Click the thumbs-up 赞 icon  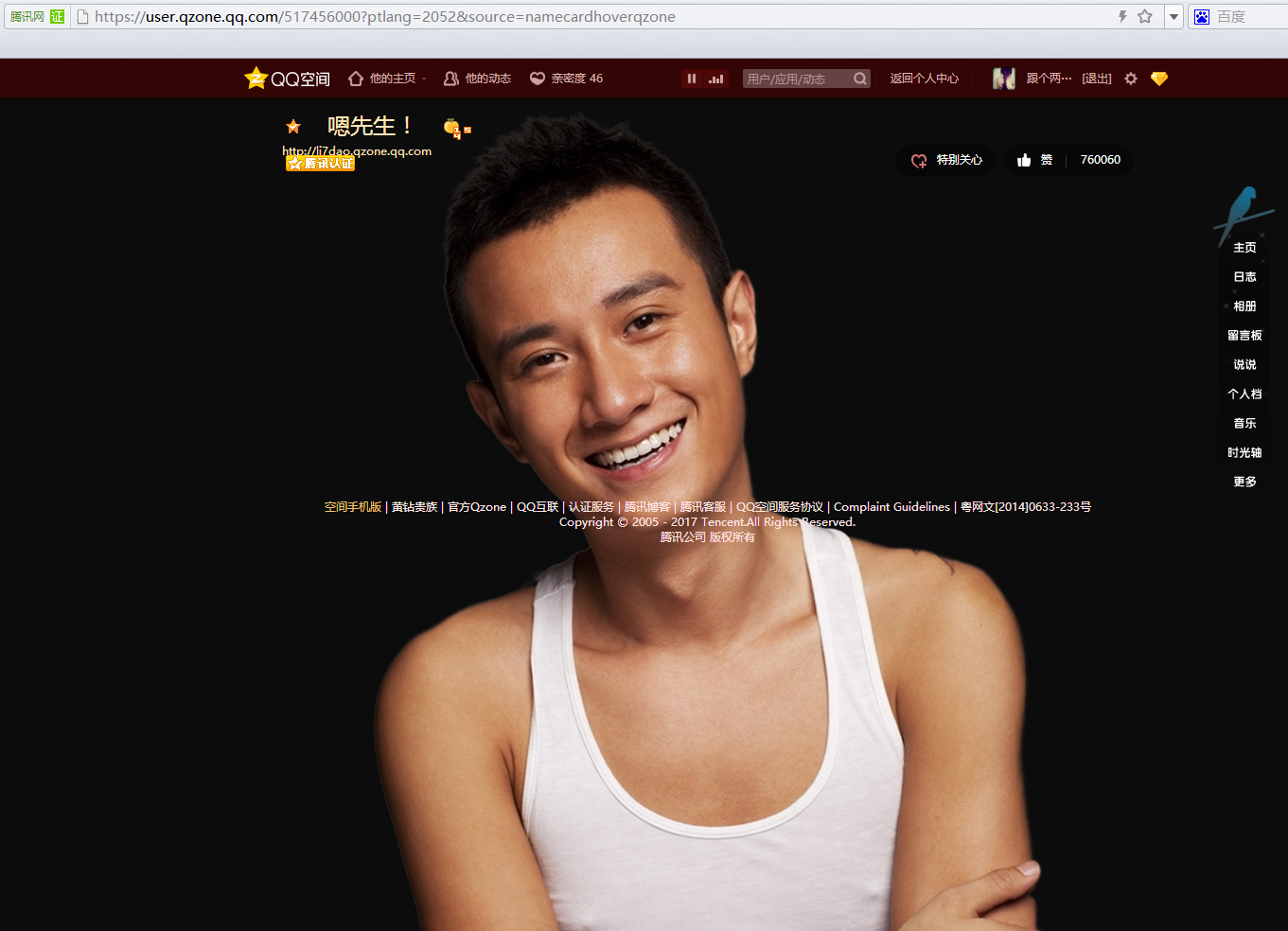pos(1025,160)
